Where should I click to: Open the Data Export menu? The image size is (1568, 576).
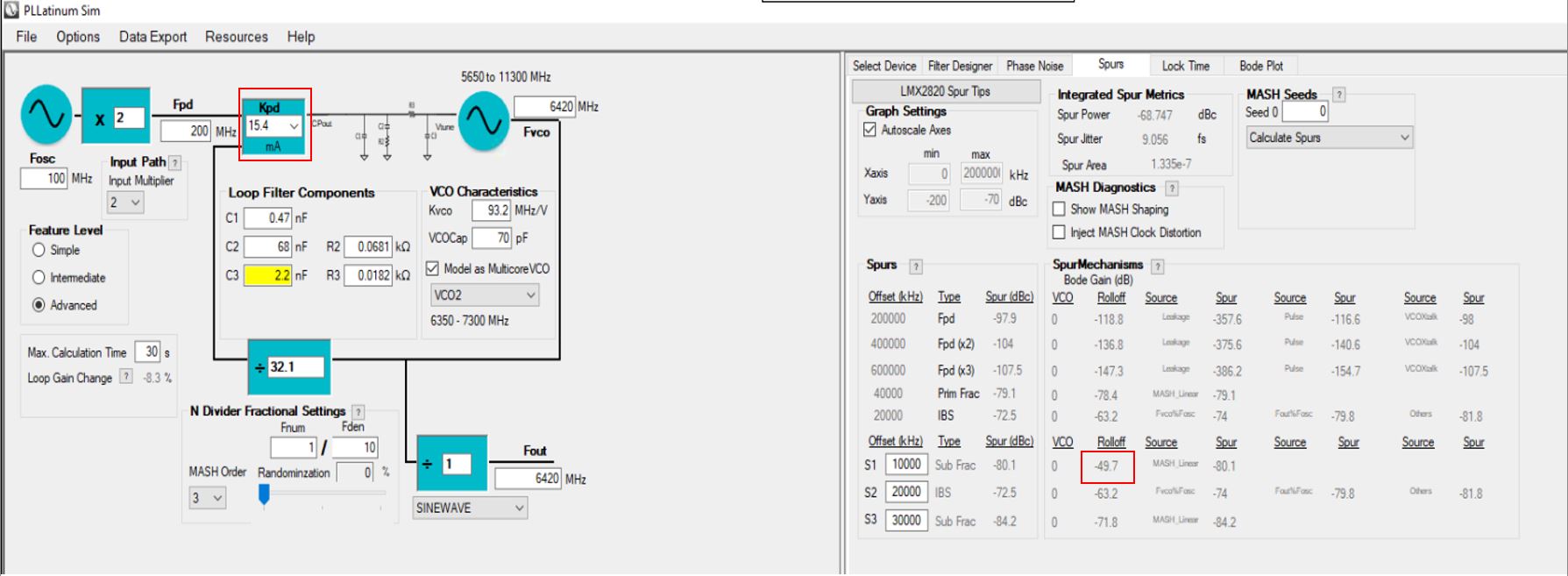click(x=153, y=37)
